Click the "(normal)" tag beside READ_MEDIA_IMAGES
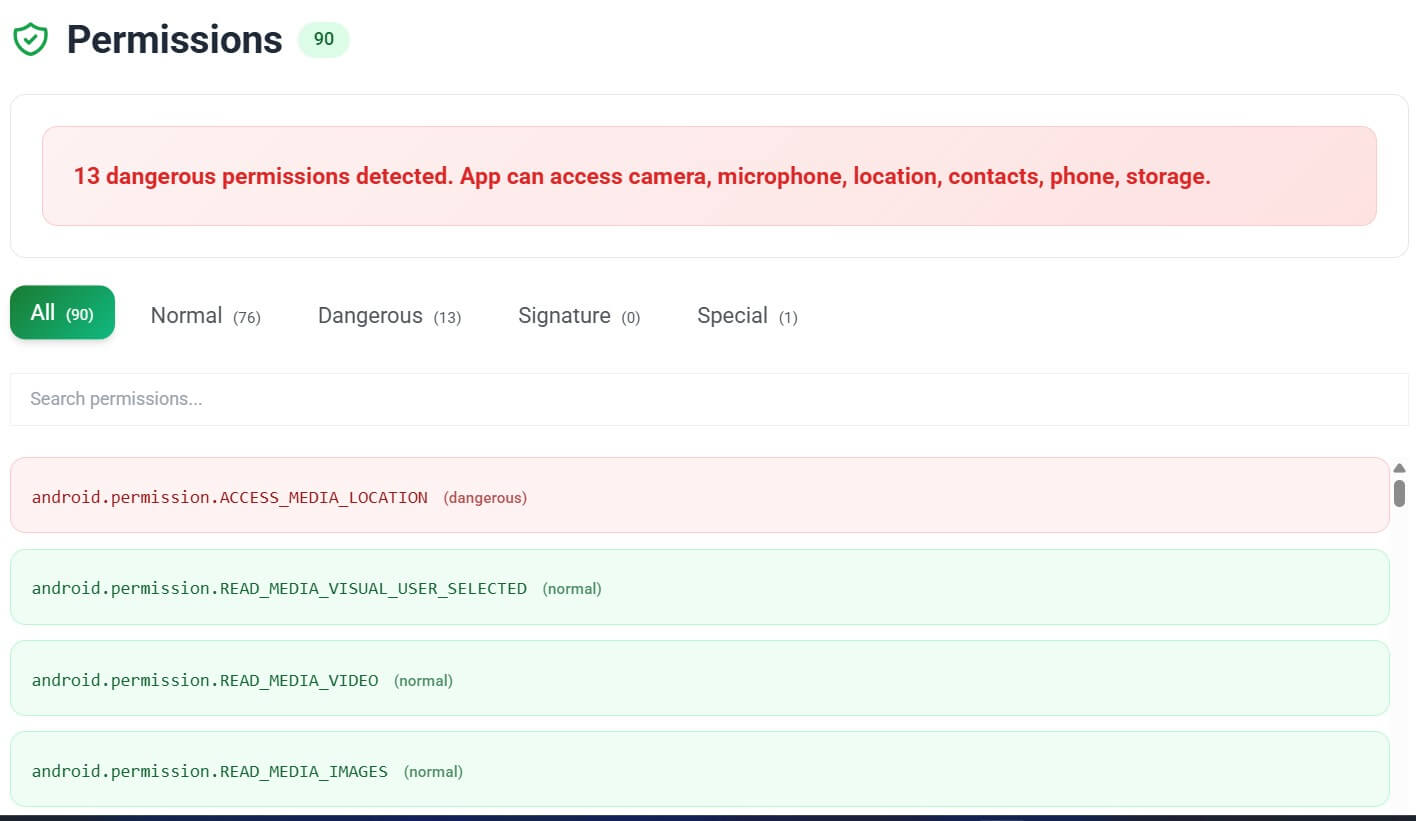This screenshot has width=1416, height=821. 433,771
